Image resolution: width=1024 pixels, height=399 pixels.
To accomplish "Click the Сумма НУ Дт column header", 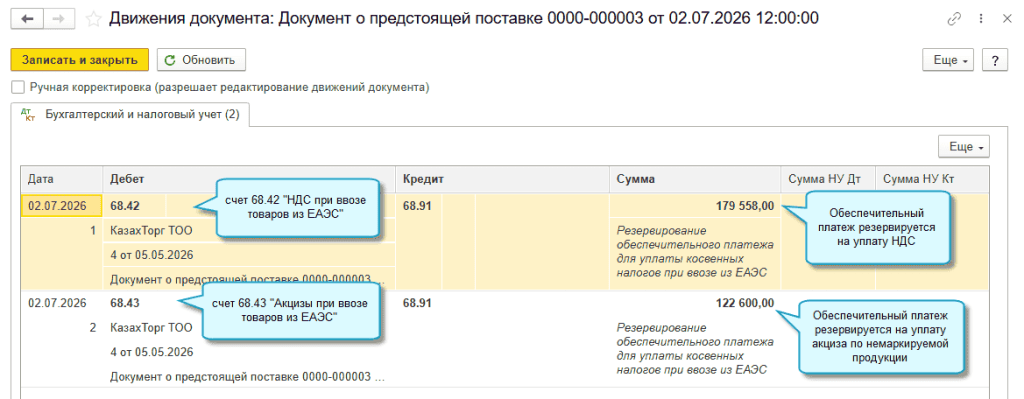I will pos(827,179).
